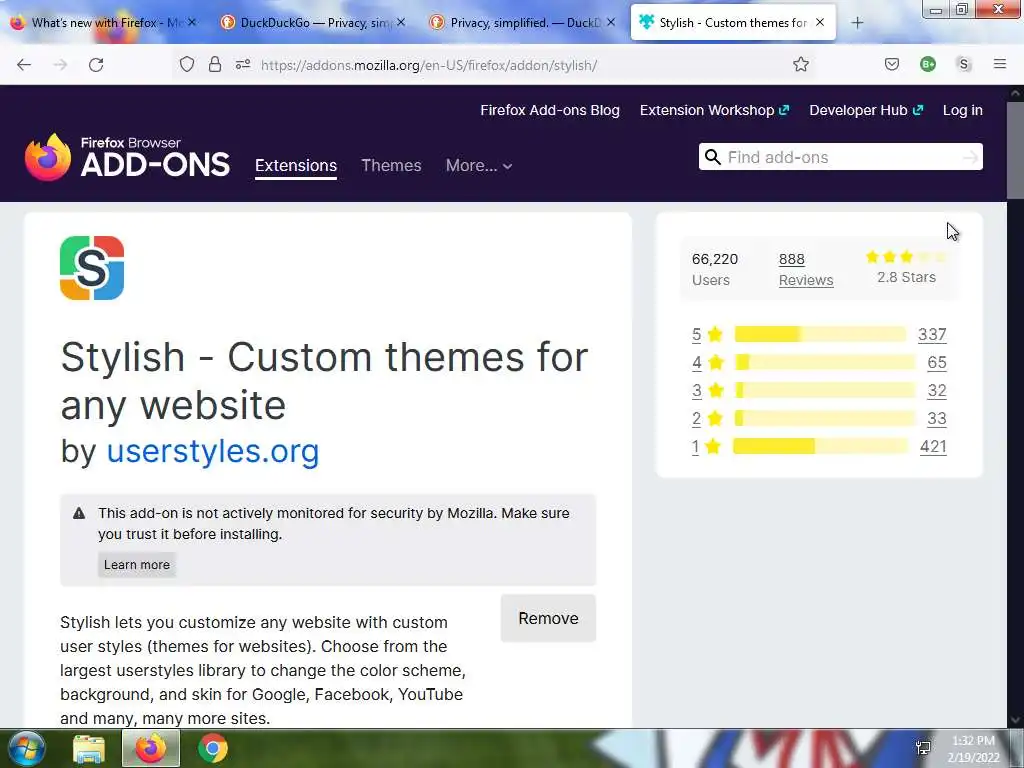Click the Stylish add-on logo icon
Viewport: 1024px width, 768px height.
pos(92,268)
